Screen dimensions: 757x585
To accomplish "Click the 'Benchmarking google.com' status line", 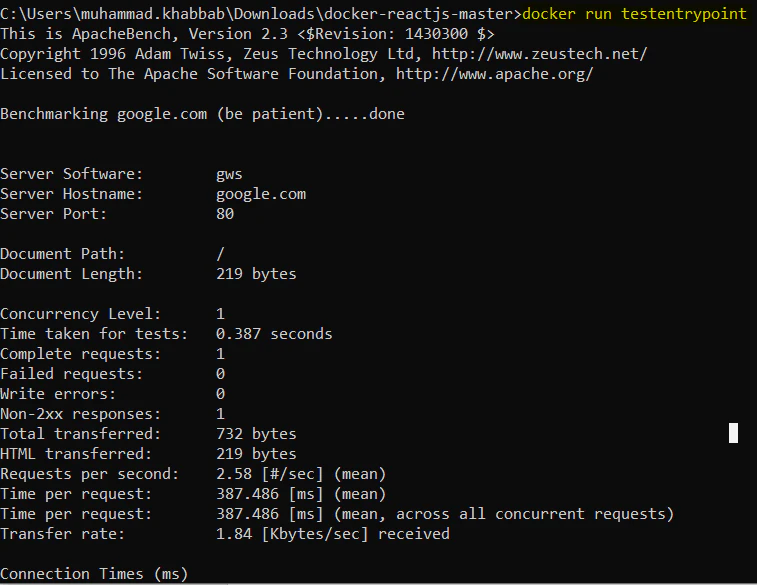I will coord(202,114).
